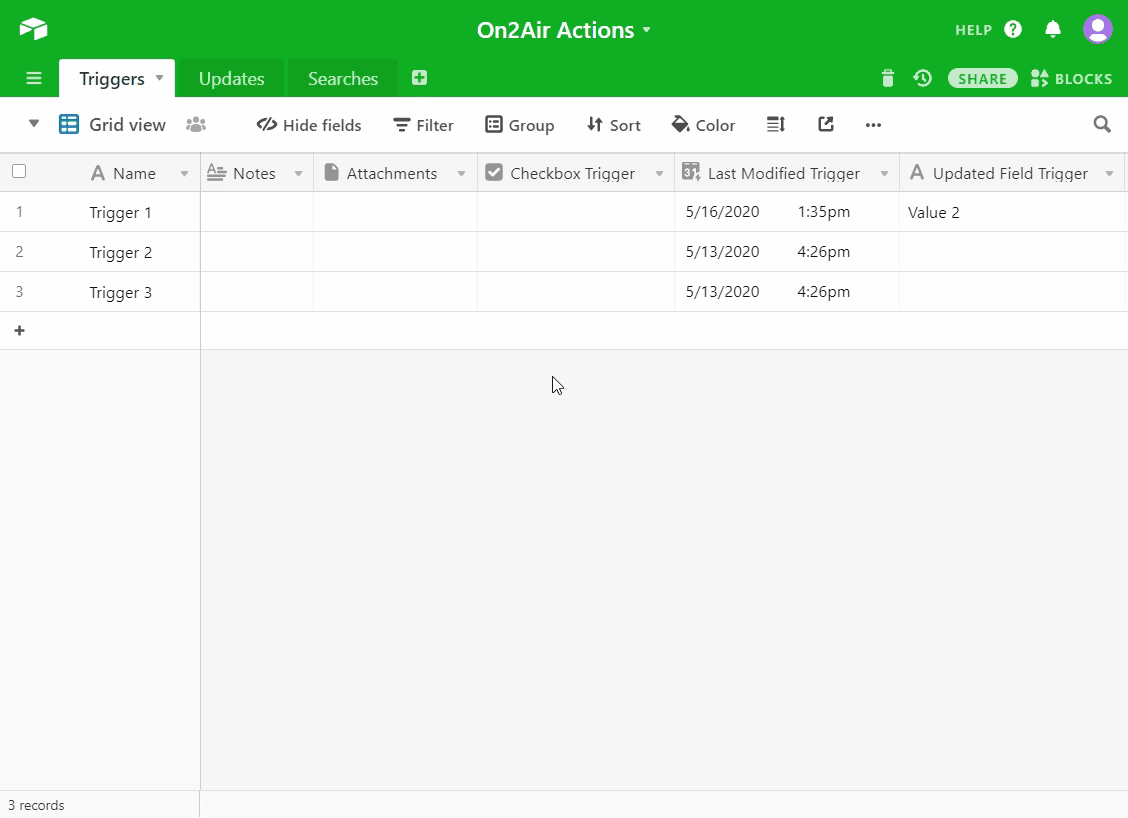Open base revision history icon
1128x818 pixels.
(x=922, y=78)
